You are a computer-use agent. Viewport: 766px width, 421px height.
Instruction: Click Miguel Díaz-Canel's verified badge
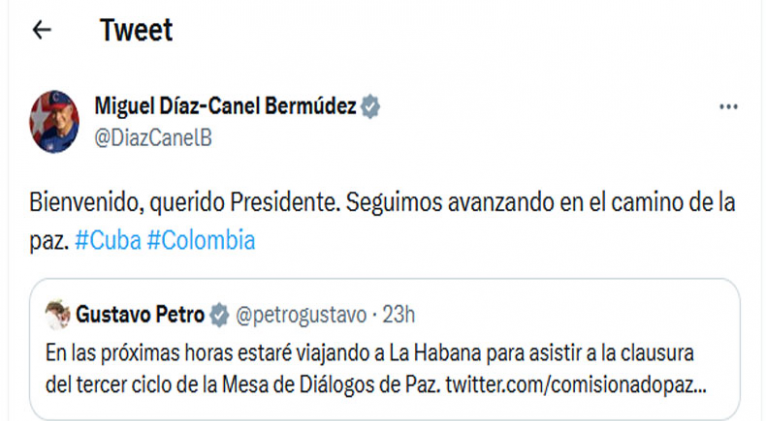point(371,106)
